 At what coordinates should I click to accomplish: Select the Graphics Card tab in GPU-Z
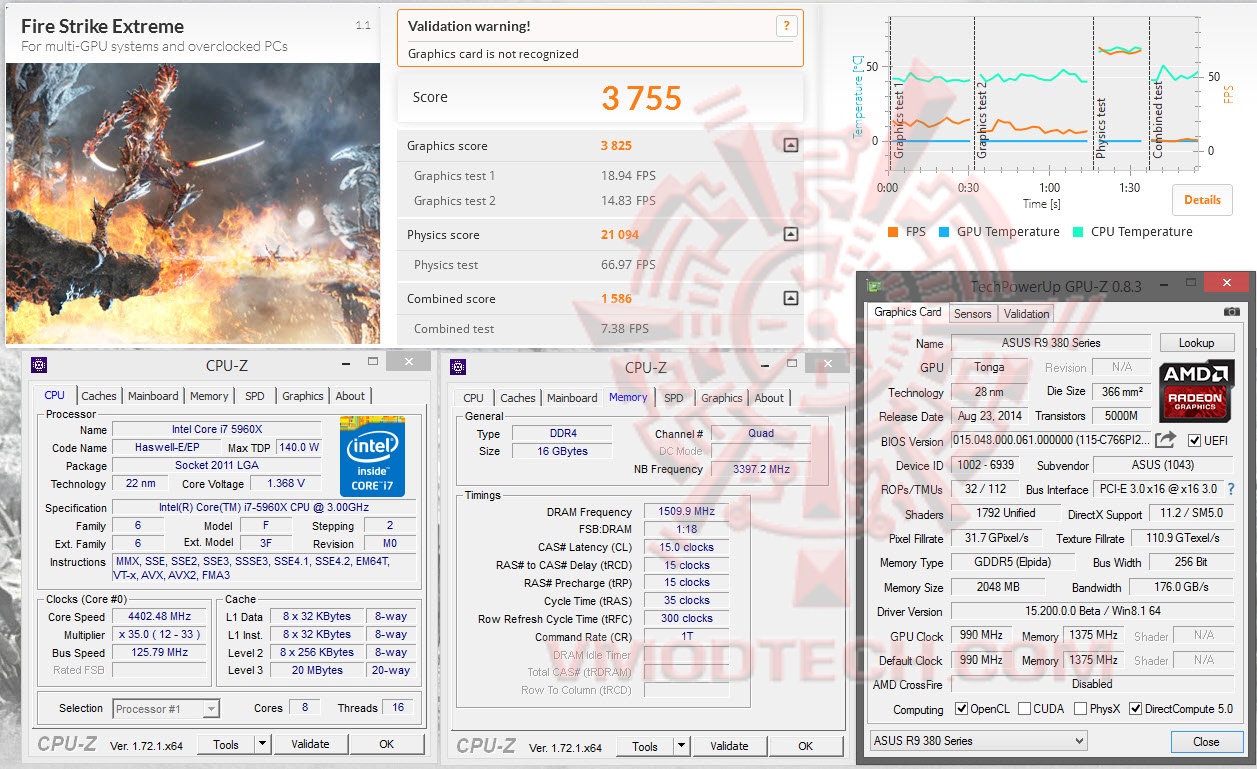(x=907, y=312)
